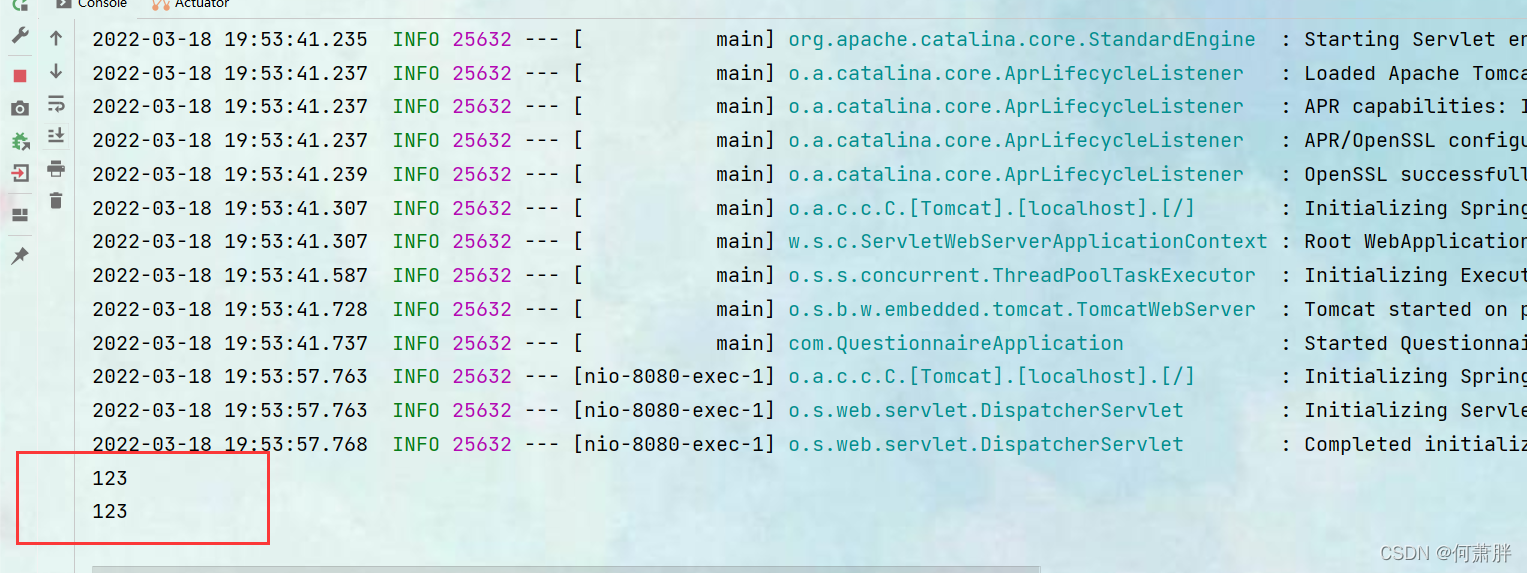Click message 'Tomcat started on p'
Viewport: 1527px width, 573px height.
[1415, 309]
